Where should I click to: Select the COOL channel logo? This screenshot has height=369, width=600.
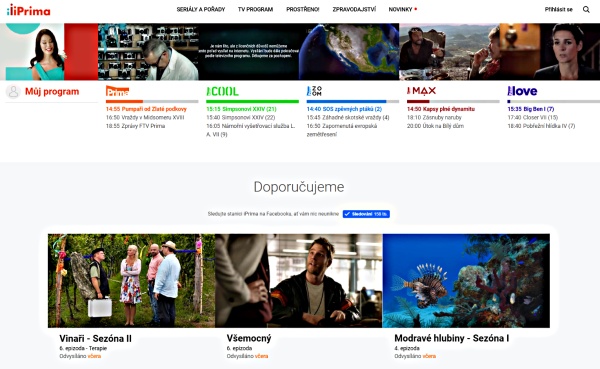point(222,91)
